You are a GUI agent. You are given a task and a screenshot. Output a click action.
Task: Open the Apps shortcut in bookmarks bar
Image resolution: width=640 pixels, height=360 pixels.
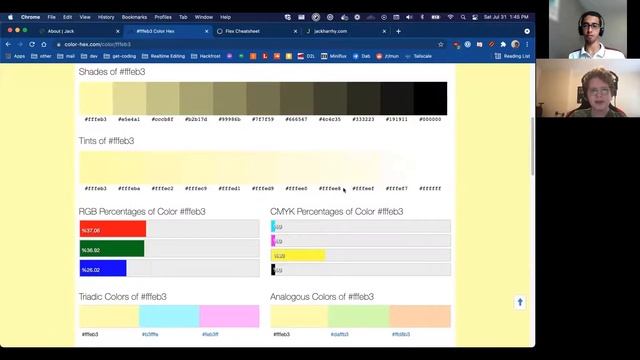click(x=15, y=56)
